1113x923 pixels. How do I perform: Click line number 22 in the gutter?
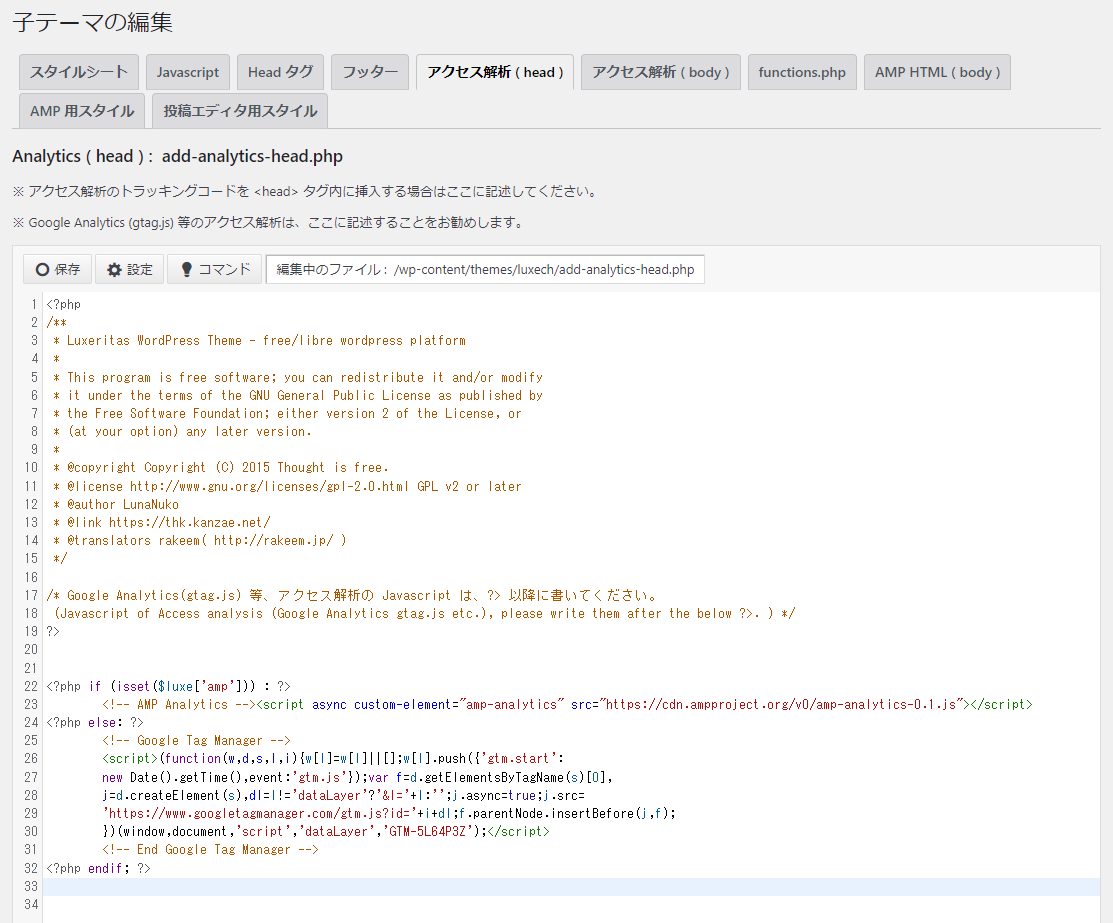coord(31,686)
